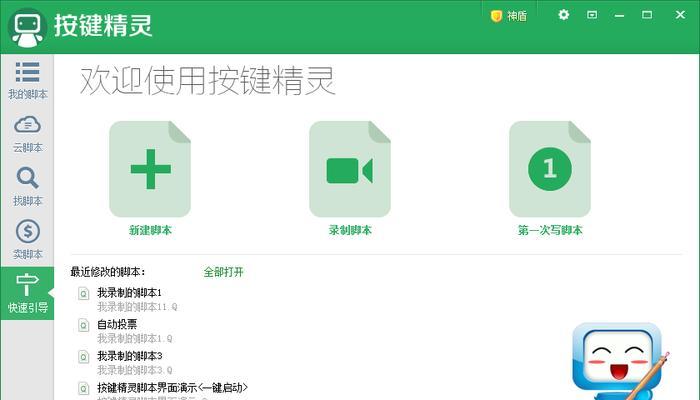The height and width of the screenshot is (400, 700).
Task: Open the 神盾 shield button
Action: point(509,16)
